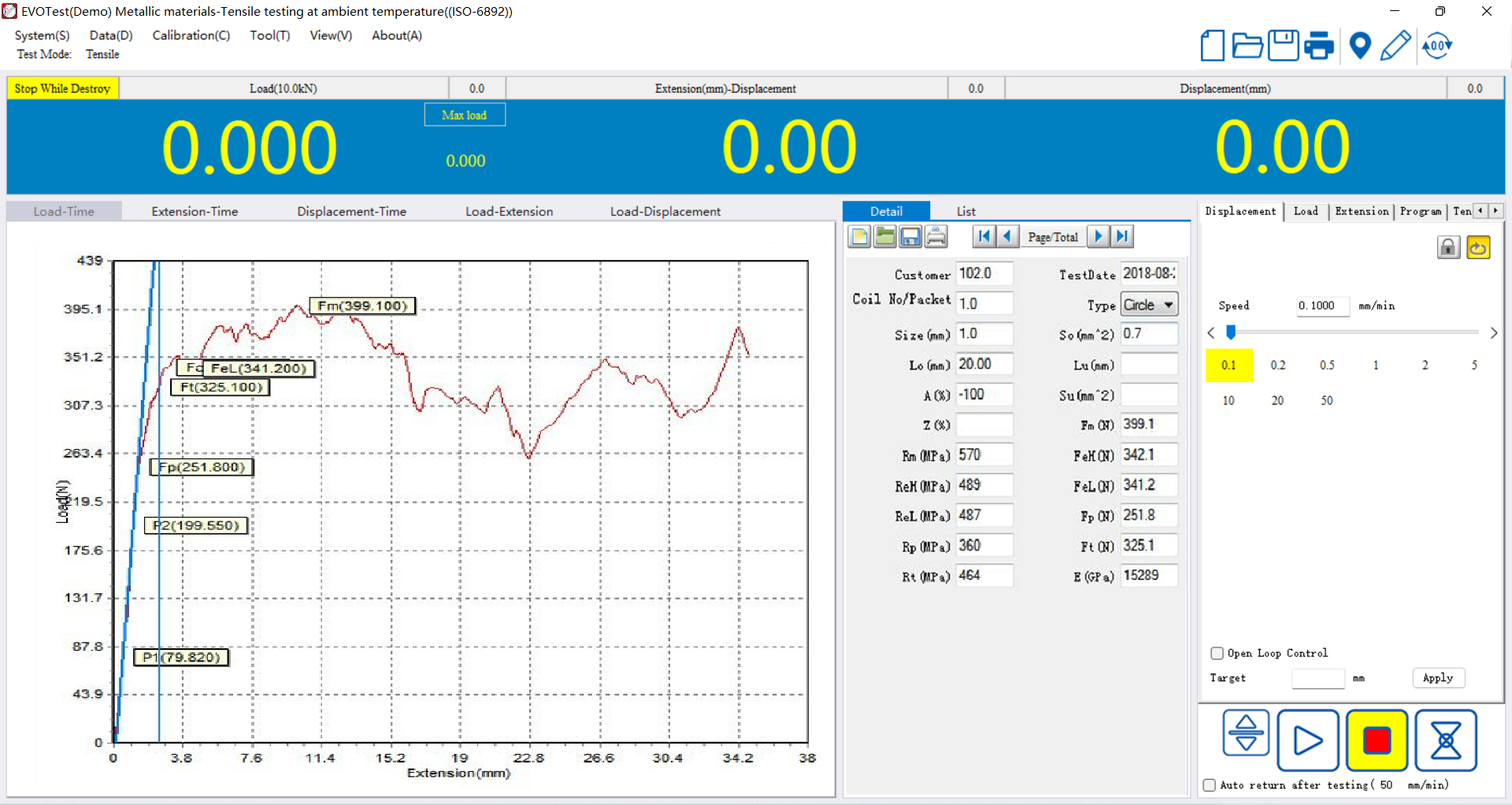The width and height of the screenshot is (1512, 805).
Task: Open the Type dropdown showing Circle
Action: coord(1169,305)
